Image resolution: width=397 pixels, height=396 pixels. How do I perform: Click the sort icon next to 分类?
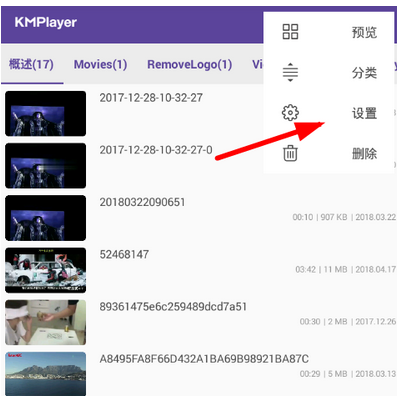[x=290, y=72]
